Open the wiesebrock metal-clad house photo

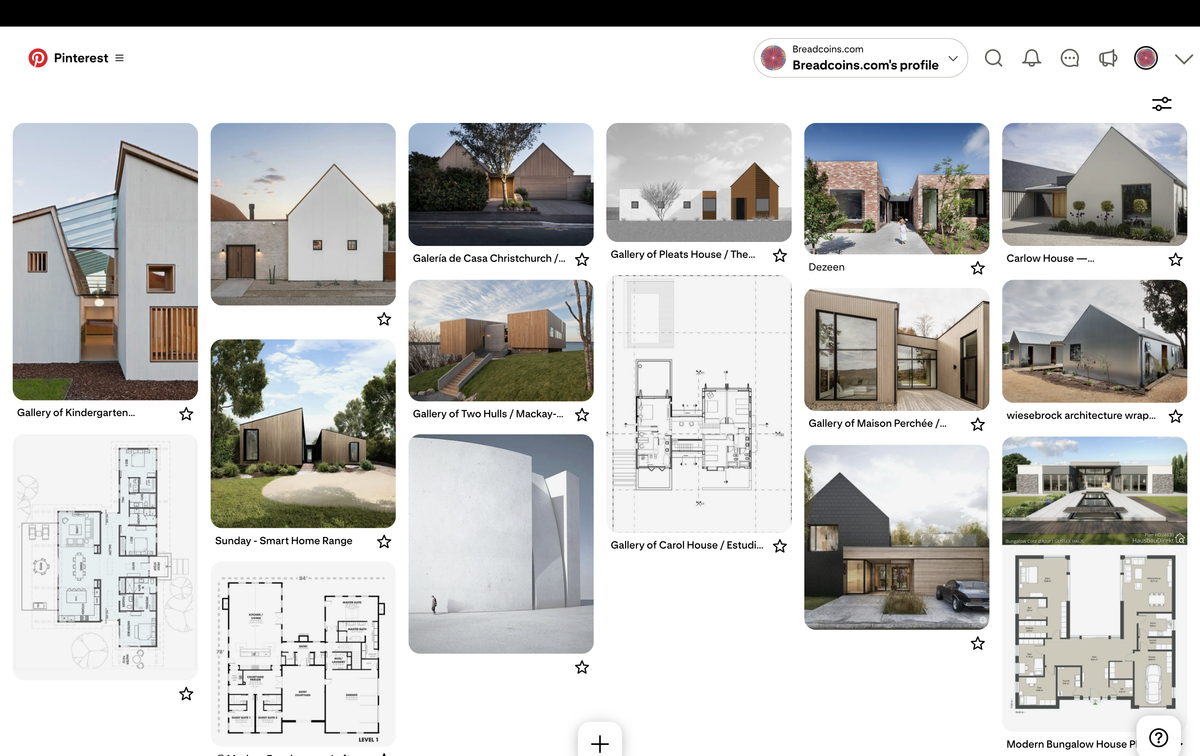click(x=1095, y=341)
